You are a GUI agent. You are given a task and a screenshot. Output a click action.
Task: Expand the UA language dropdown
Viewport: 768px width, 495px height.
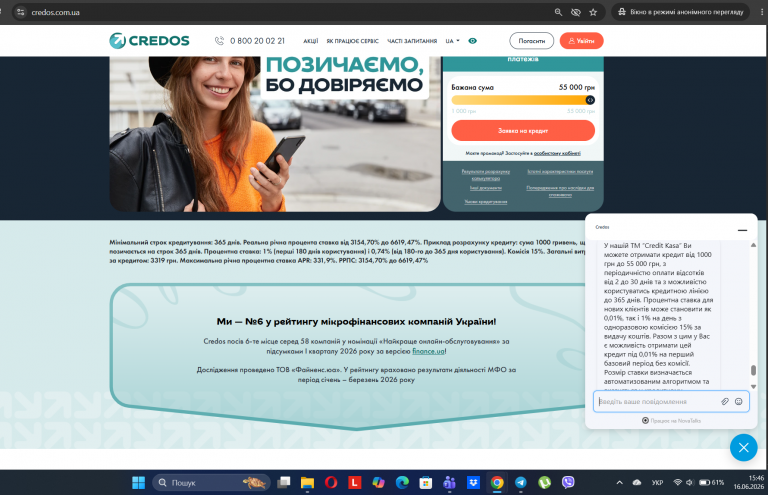click(452, 41)
